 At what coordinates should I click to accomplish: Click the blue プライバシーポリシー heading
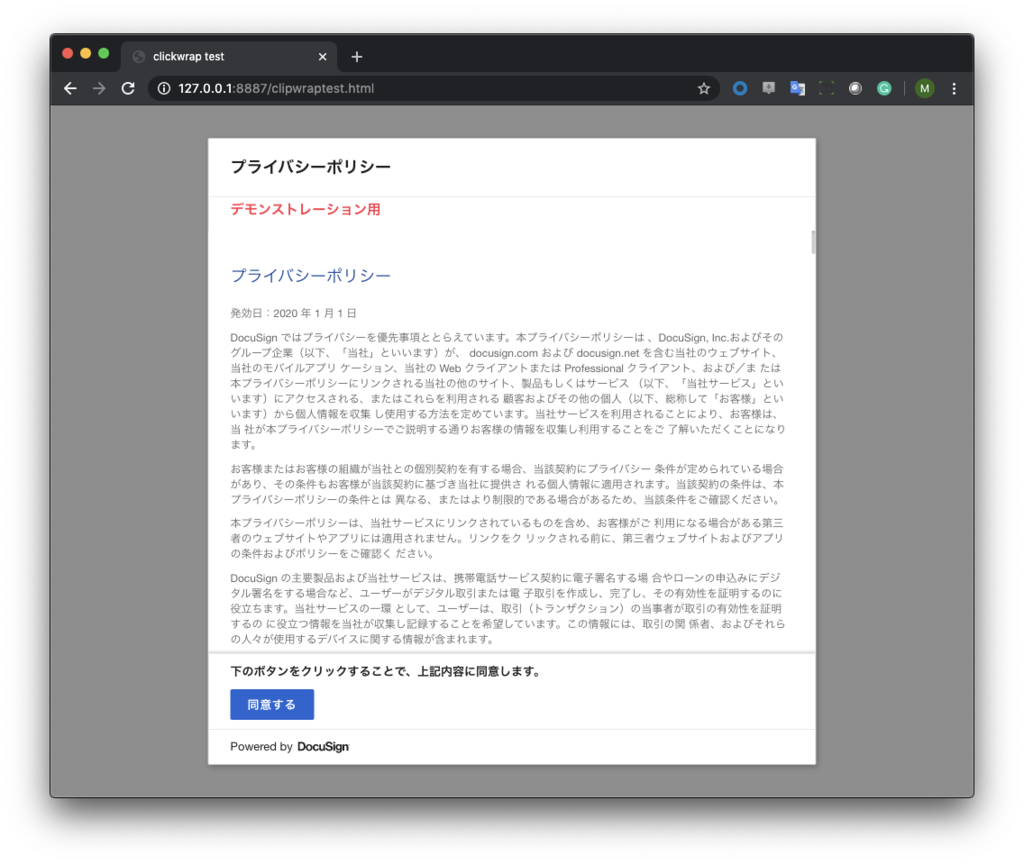point(311,276)
